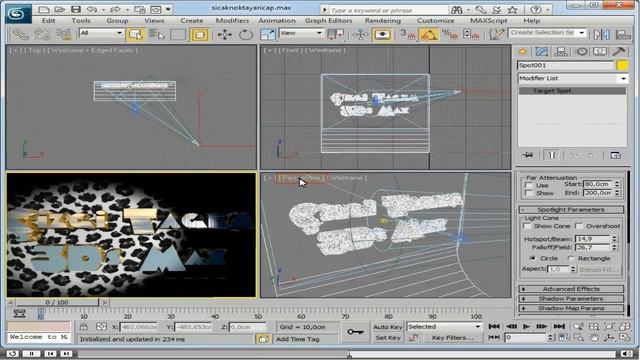Toggle the Set Key mode key icon

pos(355,332)
